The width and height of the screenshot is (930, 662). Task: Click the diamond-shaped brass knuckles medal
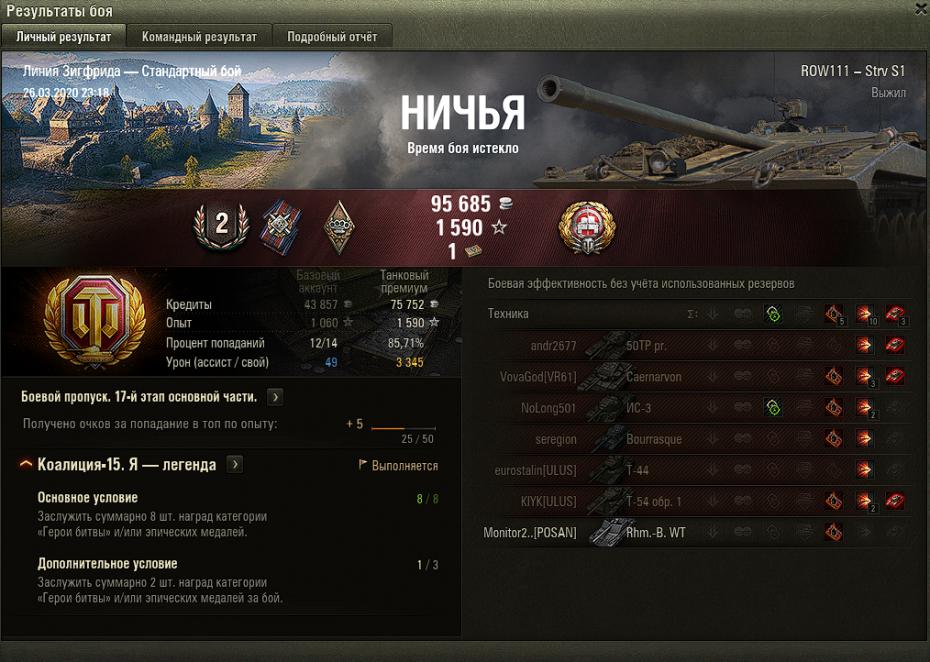click(339, 227)
